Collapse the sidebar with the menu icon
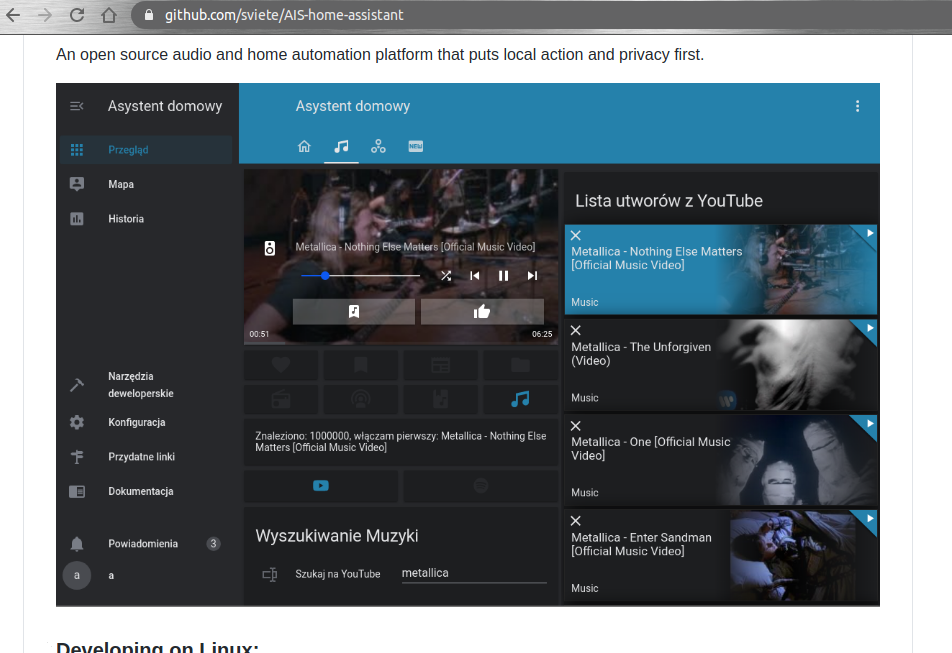The image size is (952, 653). click(x=76, y=106)
